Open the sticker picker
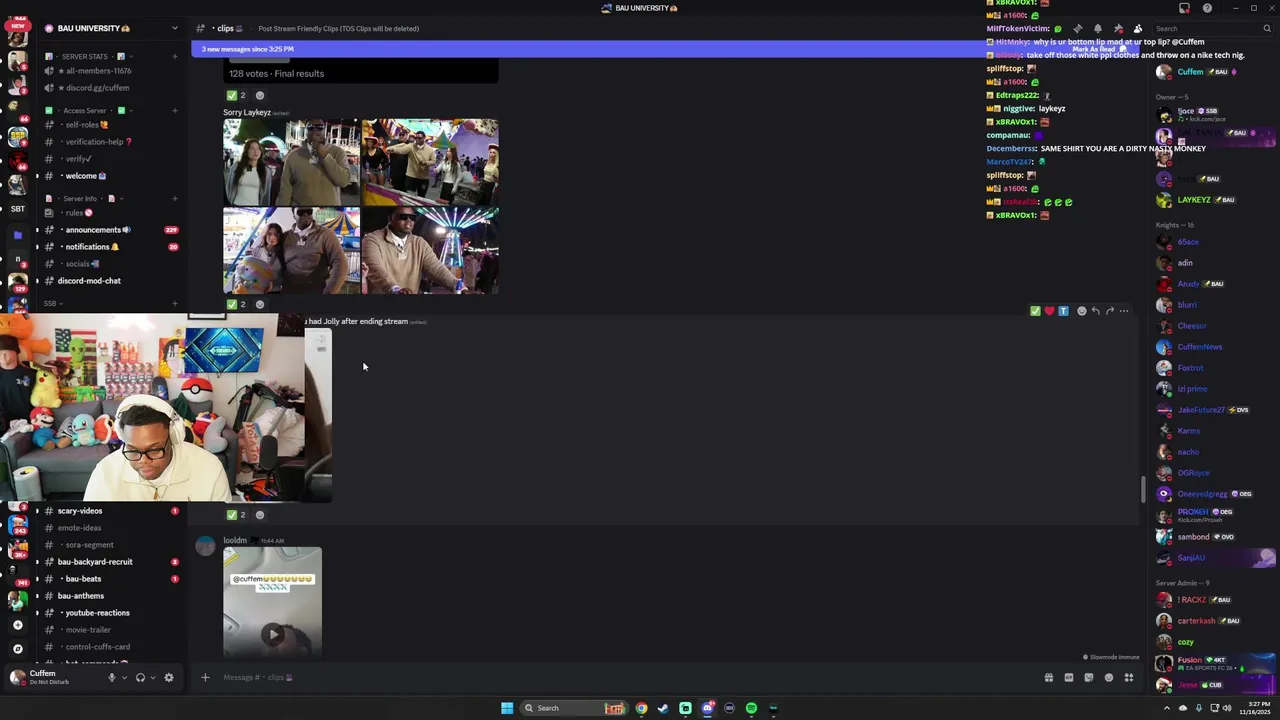 [1088, 677]
